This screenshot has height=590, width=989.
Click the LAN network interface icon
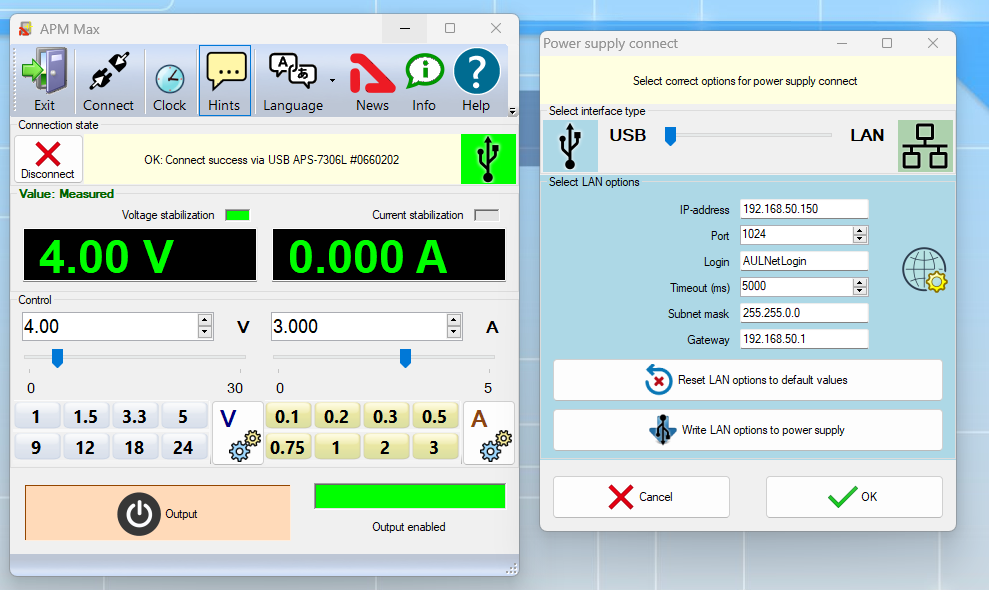(x=925, y=146)
